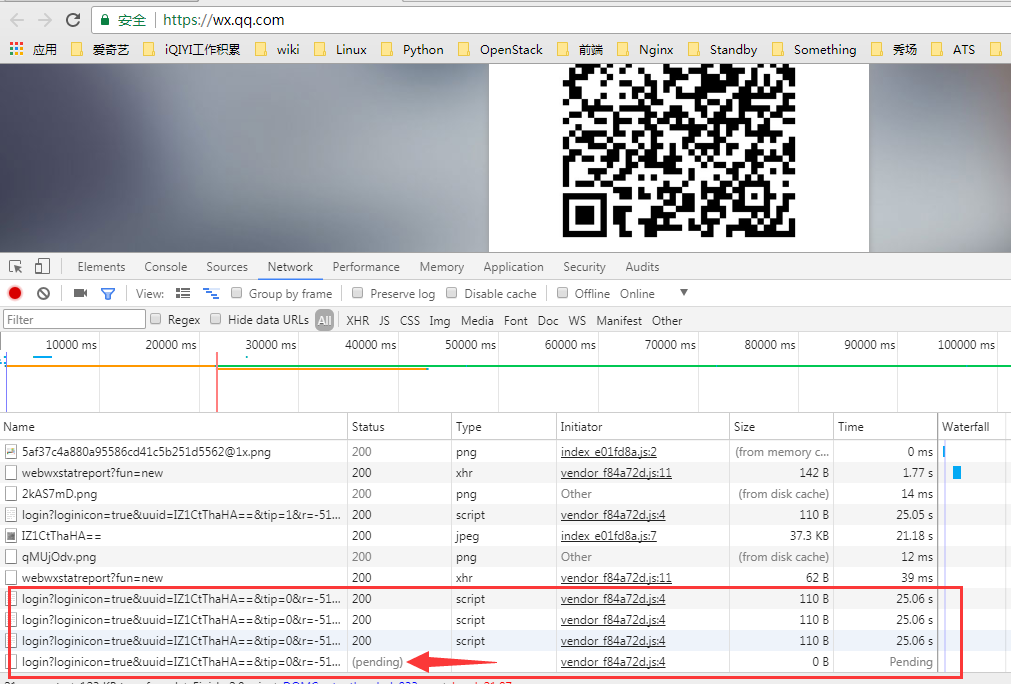The width and height of the screenshot is (1011, 684).
Task: Tick the Regex checkbox
Action: (x=155, y=318)
